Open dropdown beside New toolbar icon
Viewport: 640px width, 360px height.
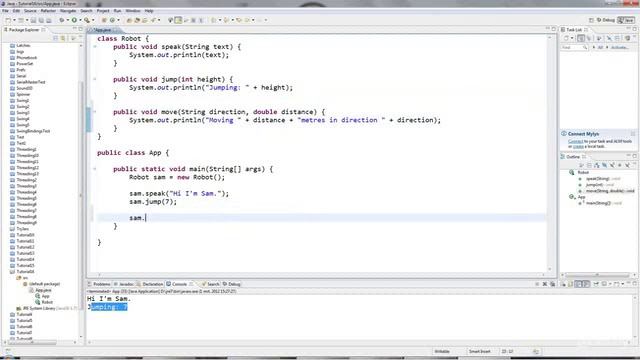tap(14, 20)
